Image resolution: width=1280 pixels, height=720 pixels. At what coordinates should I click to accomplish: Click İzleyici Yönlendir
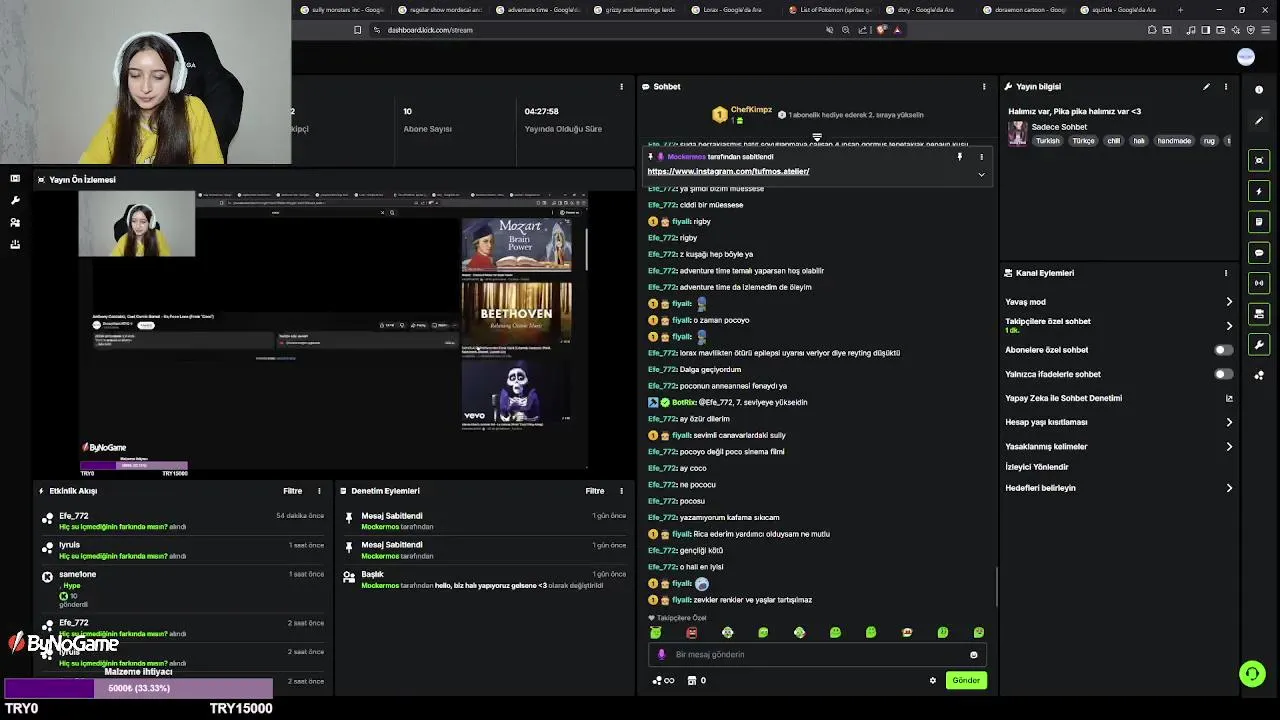[1037, 467]
